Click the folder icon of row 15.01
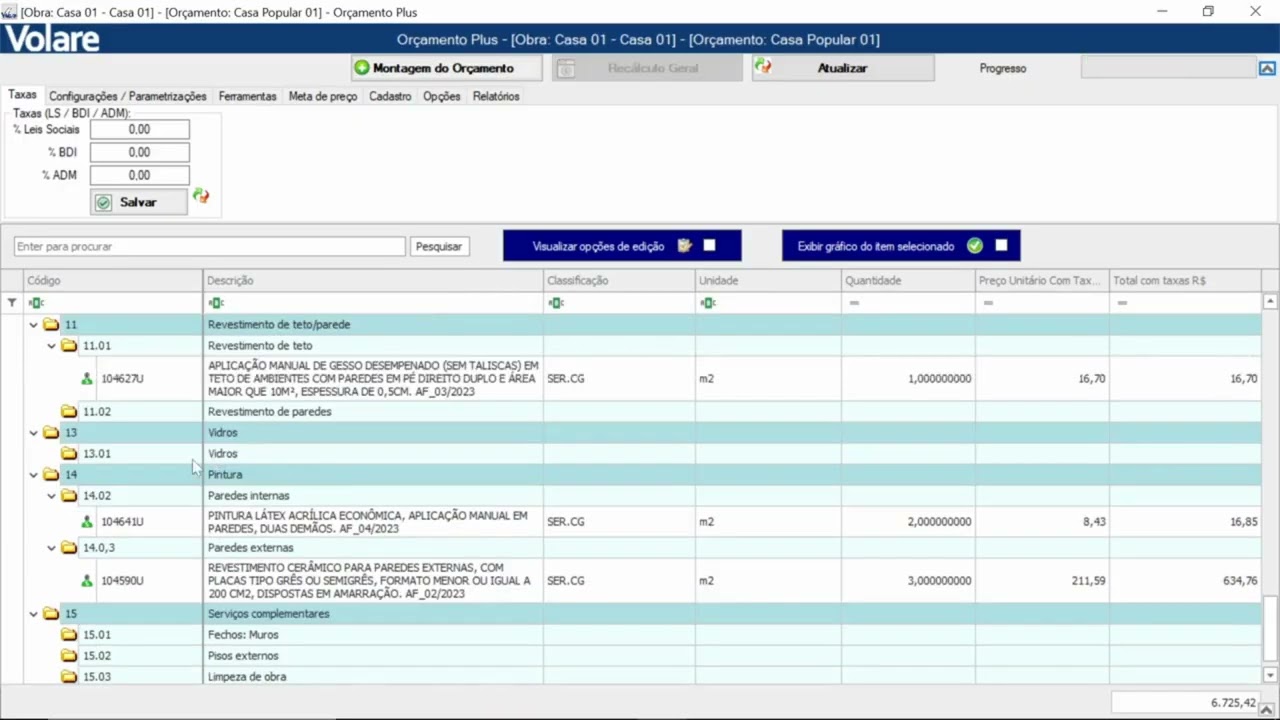The width and height of the screenshot is (1280, 720). pyautogui.click(x=69, y=634)
